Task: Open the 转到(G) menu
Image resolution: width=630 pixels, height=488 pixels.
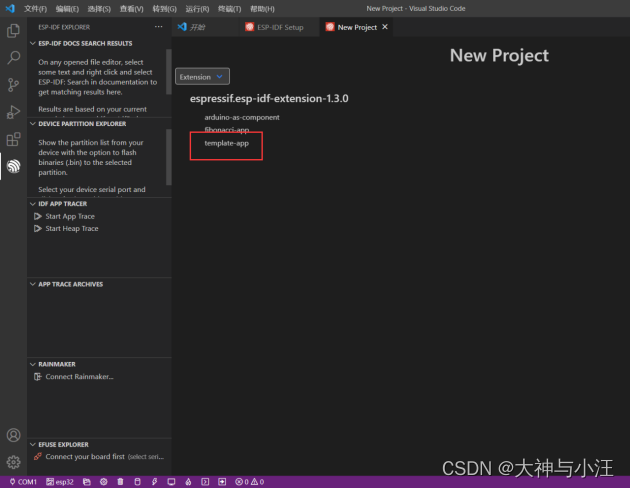Action: (x=164, y=8)
